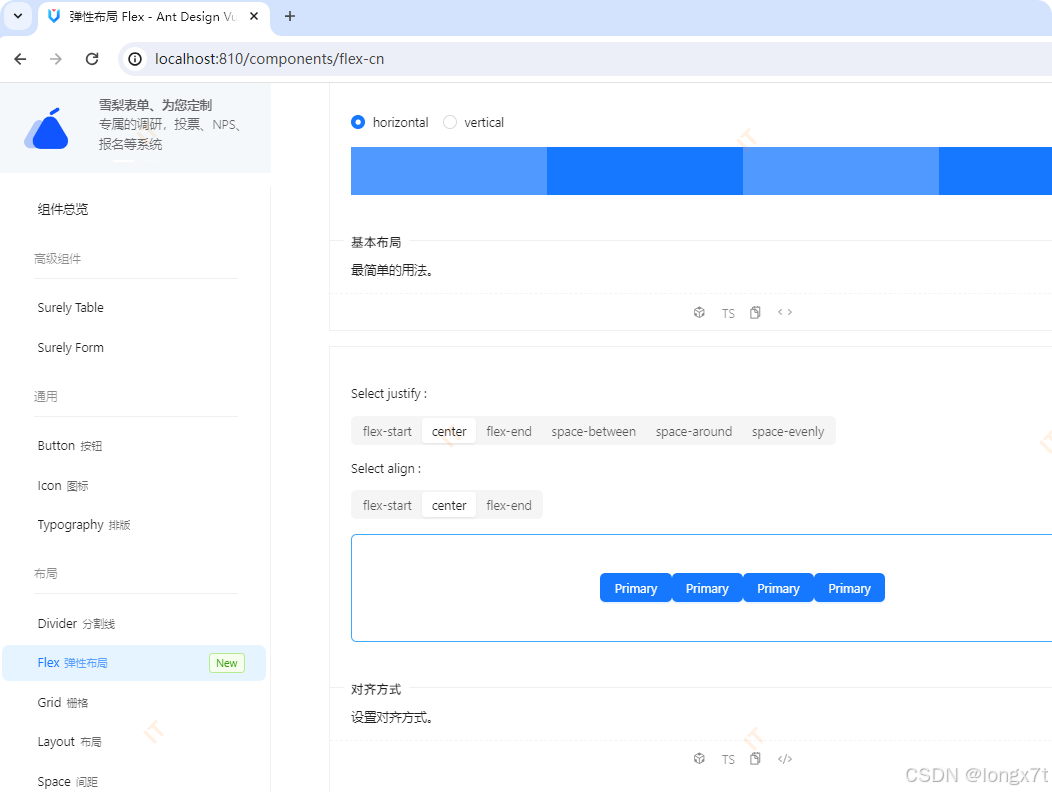Hide code icon under alignment demo
Viewport: 1052px width, 792px height.
pos(785,758)
